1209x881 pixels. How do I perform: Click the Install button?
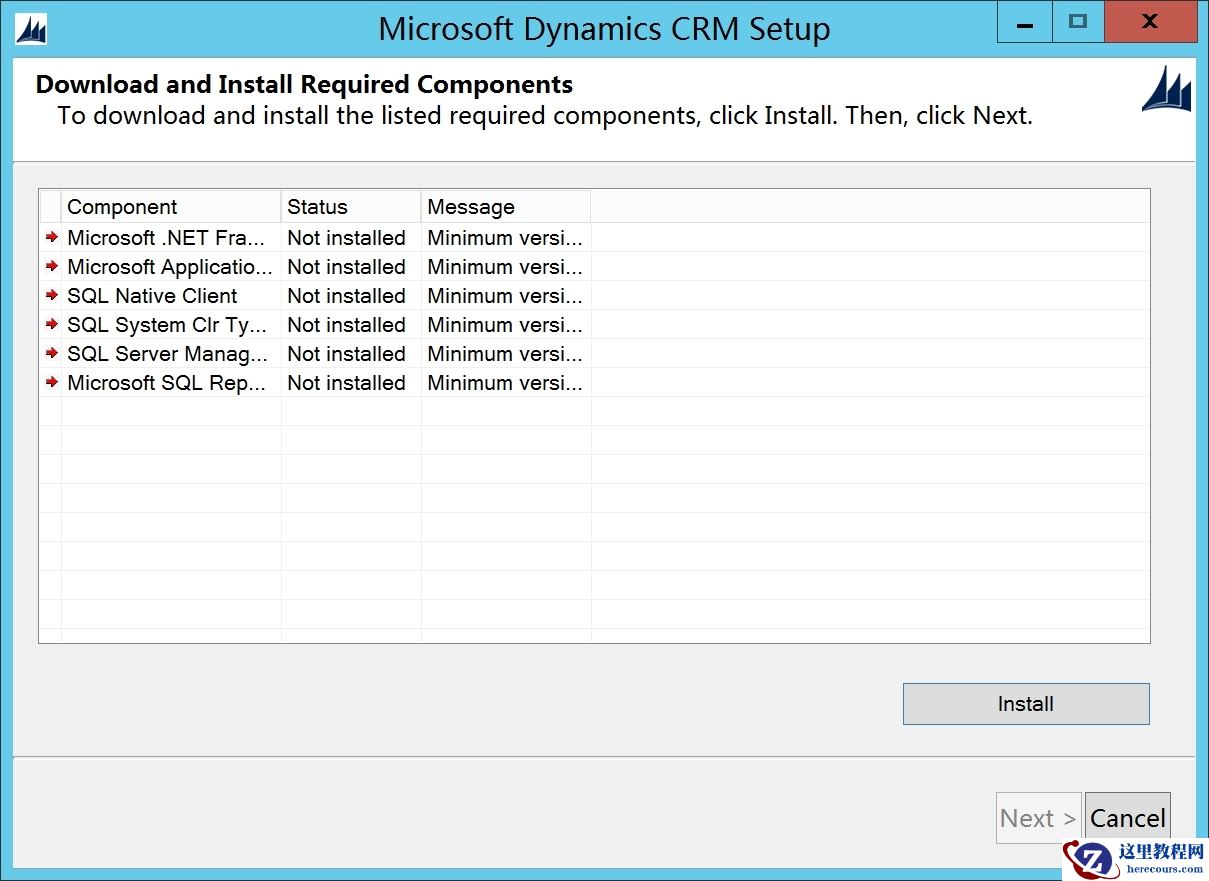click(x=1025, y=703)
